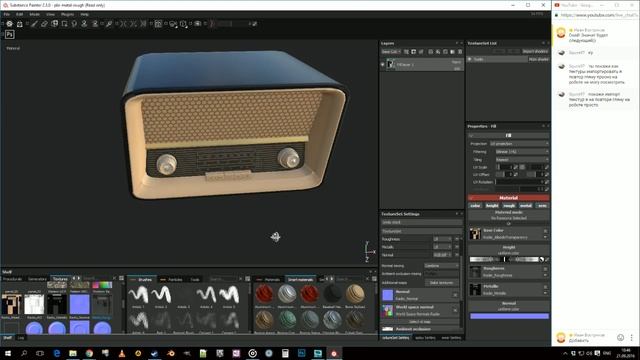Click the trash icon in Layers panel
The width and height of the screenshot is (640, 360).
(460, 52)
